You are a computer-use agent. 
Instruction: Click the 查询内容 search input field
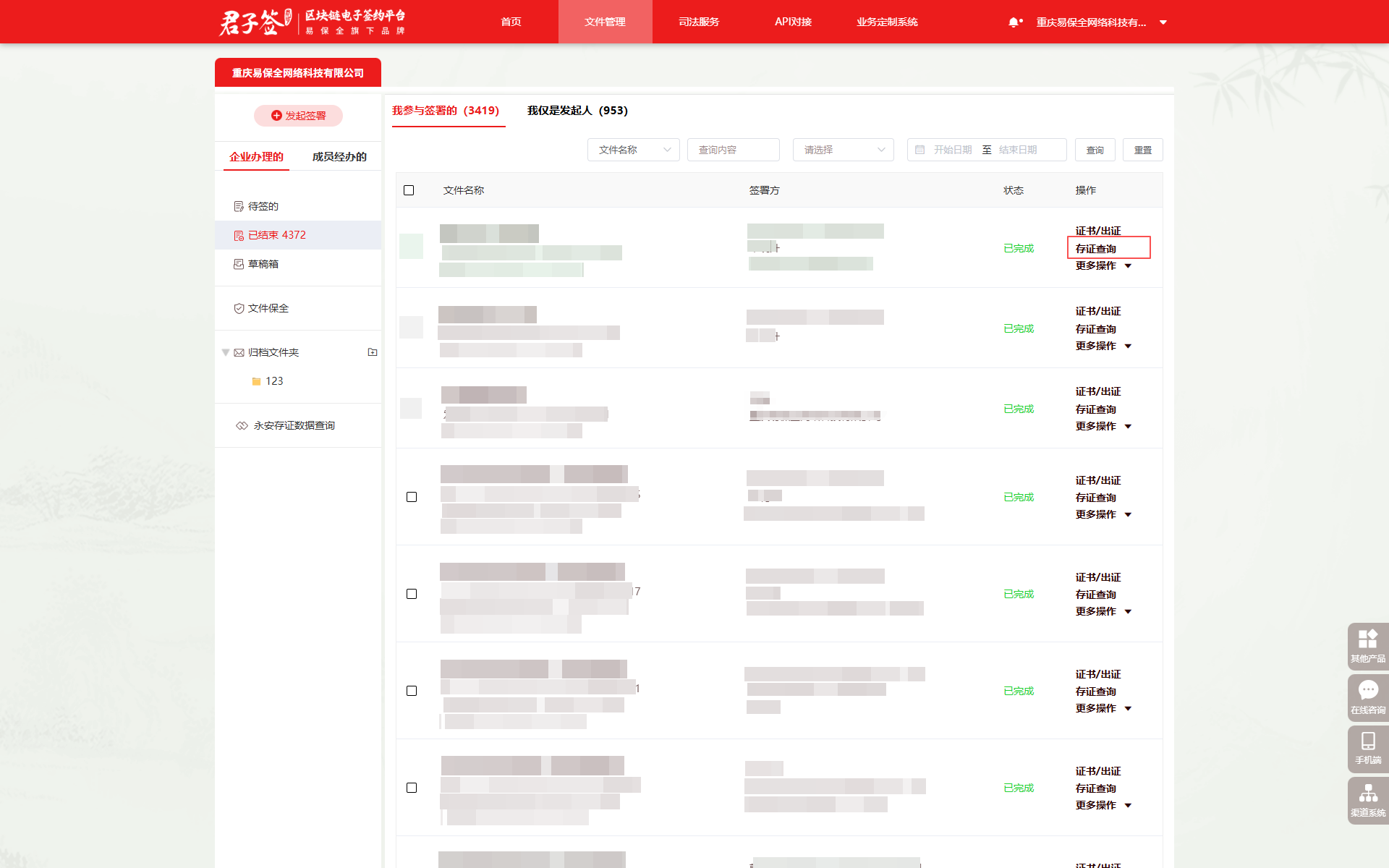coord(733,150)
